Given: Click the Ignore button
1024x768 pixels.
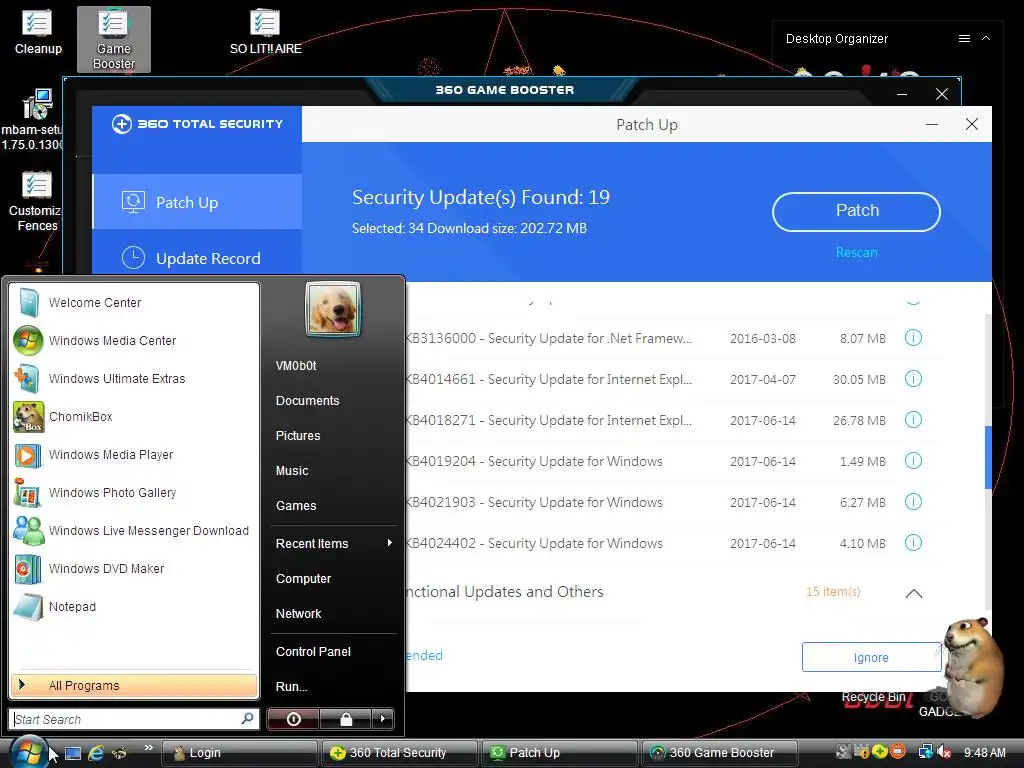Looking at the screenshot, I should [x=871, y=657].
